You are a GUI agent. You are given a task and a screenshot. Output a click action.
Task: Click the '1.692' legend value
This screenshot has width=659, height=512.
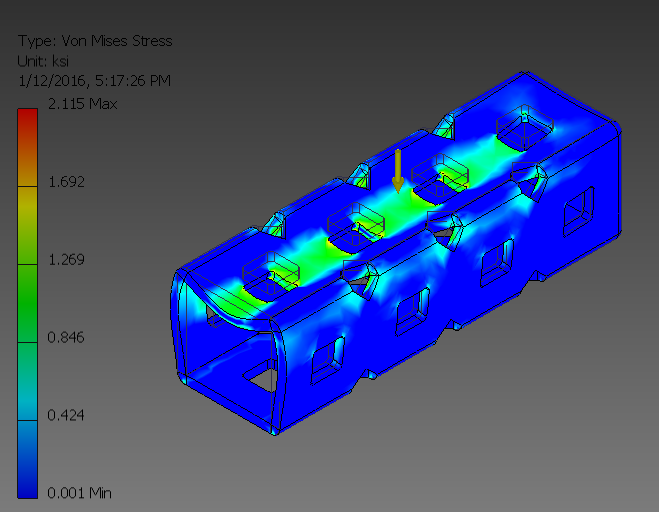click(66, 182)
